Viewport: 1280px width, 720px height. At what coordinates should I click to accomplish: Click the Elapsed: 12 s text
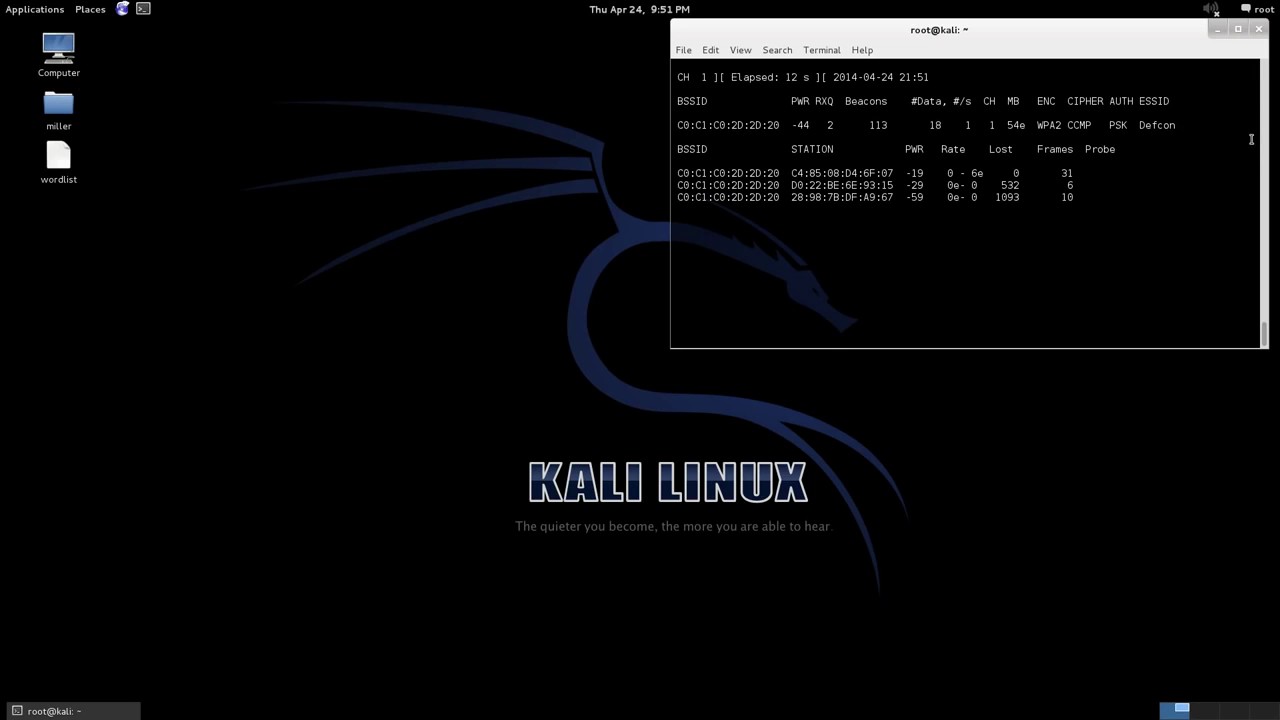[x=770, y=77]
